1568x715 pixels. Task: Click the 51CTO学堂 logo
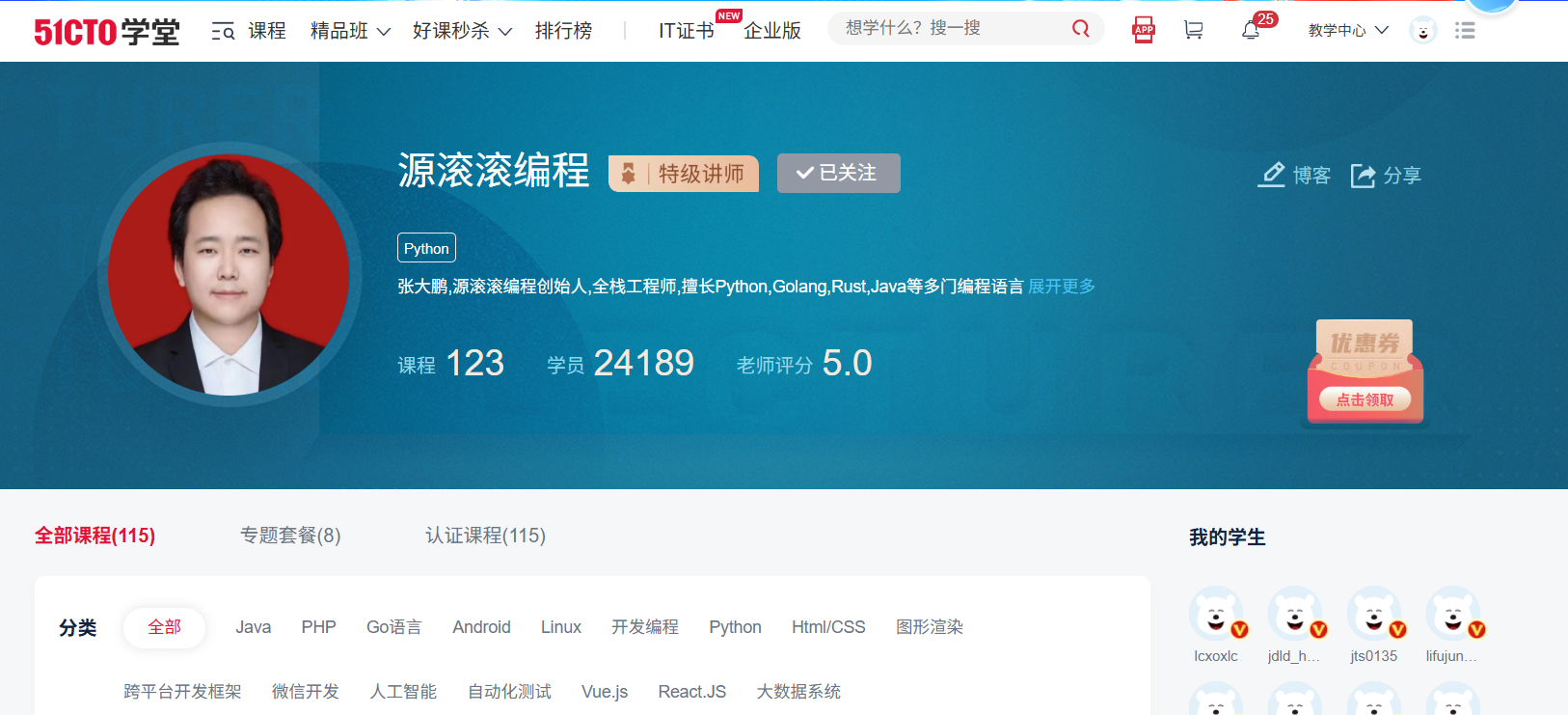coord(107,32)
